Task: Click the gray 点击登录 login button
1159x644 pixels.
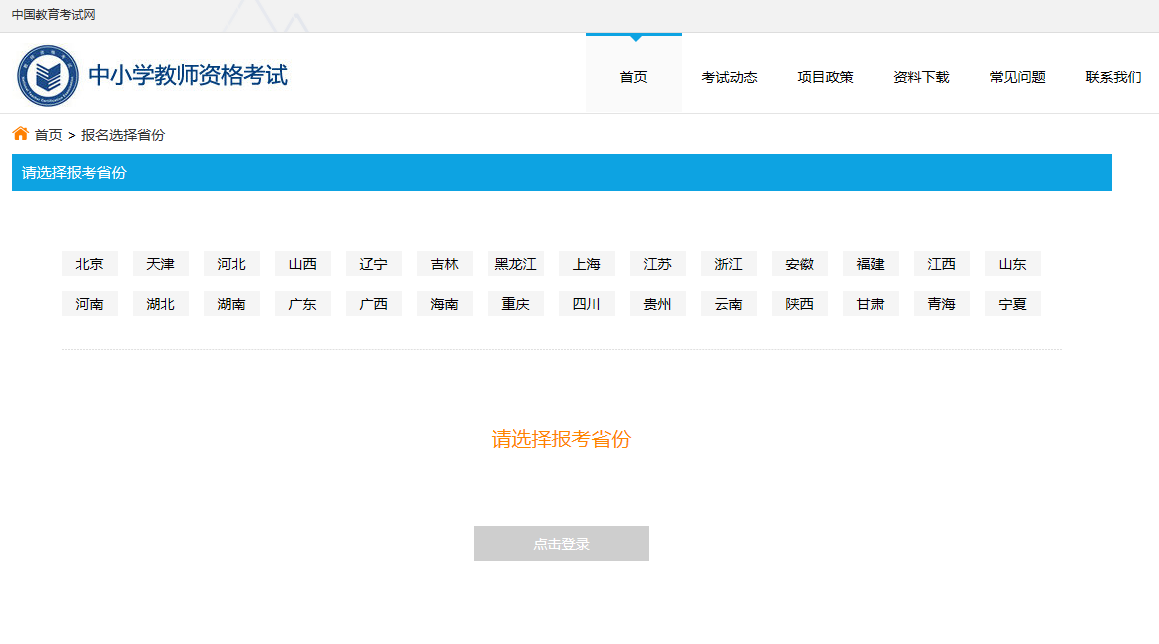Action: [561, 543]
